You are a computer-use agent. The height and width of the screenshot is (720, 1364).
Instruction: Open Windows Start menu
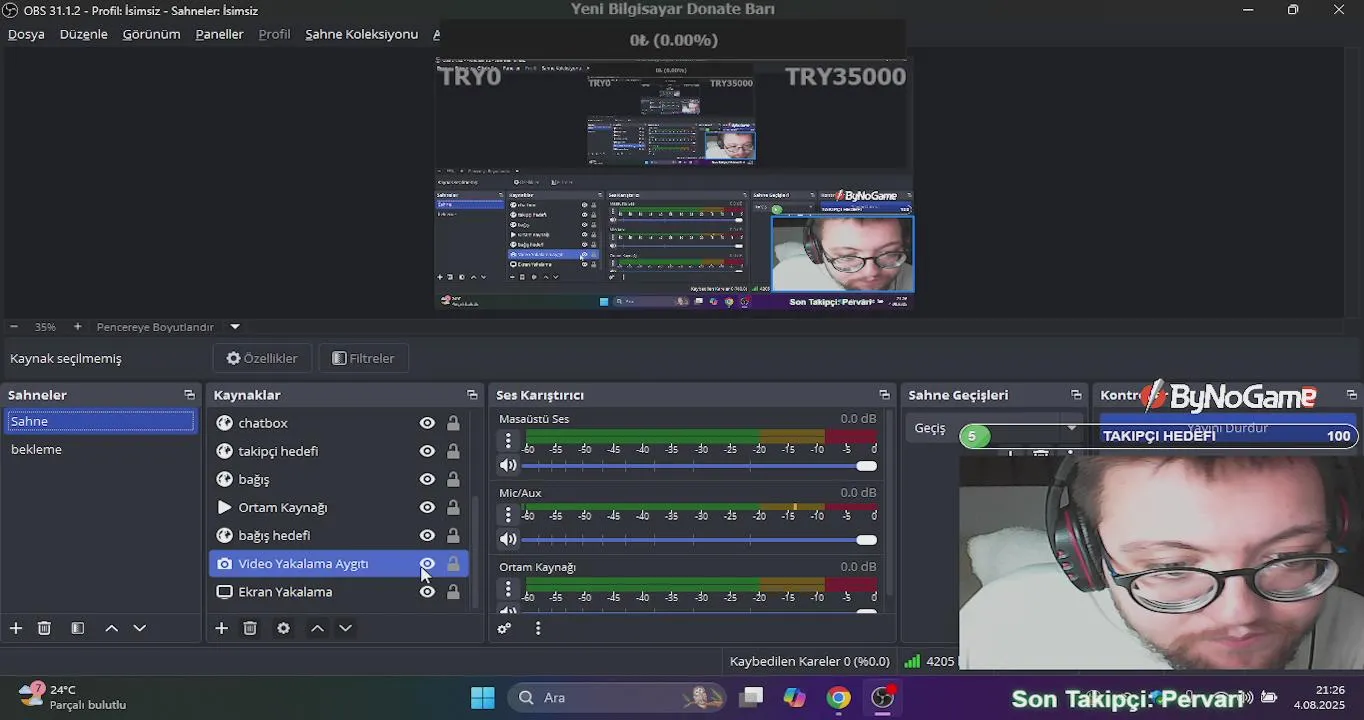[482, 698]
